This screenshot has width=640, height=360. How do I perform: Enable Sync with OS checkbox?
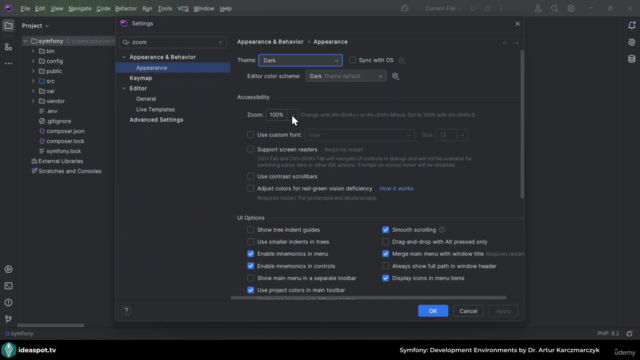tap(352, 60)
